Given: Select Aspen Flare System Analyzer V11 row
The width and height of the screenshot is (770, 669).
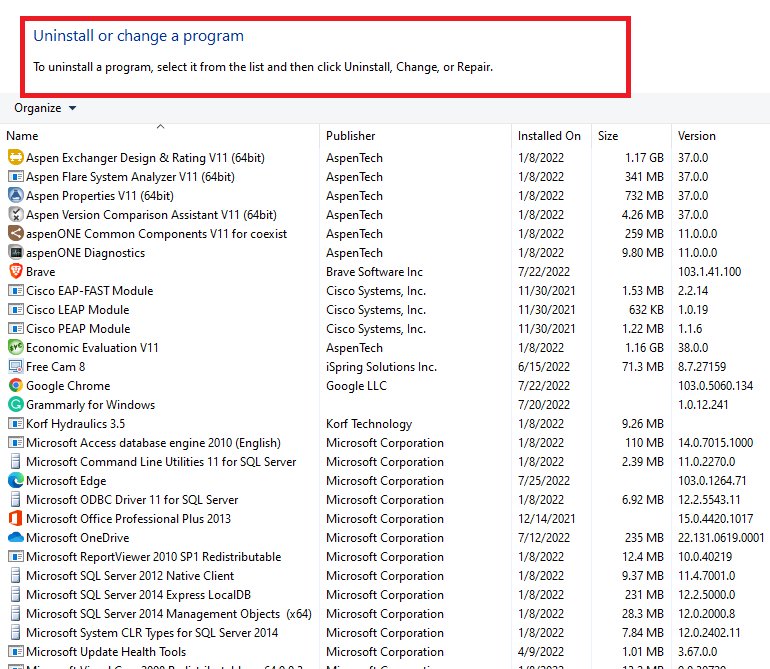Looking at the screenshot, I should pos(130,177).
